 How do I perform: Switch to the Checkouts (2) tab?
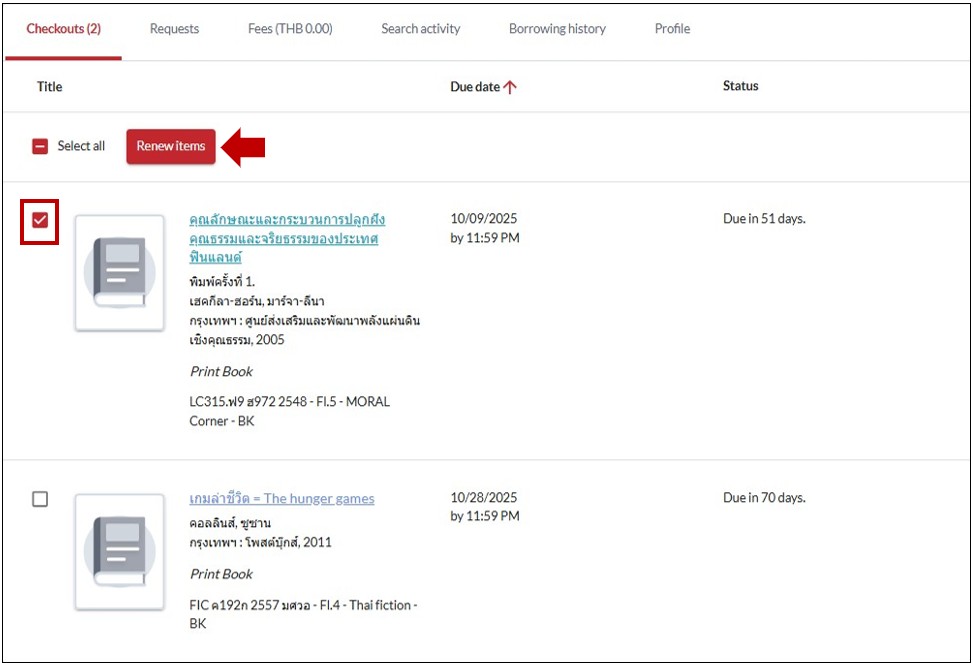tap(63, 29)
